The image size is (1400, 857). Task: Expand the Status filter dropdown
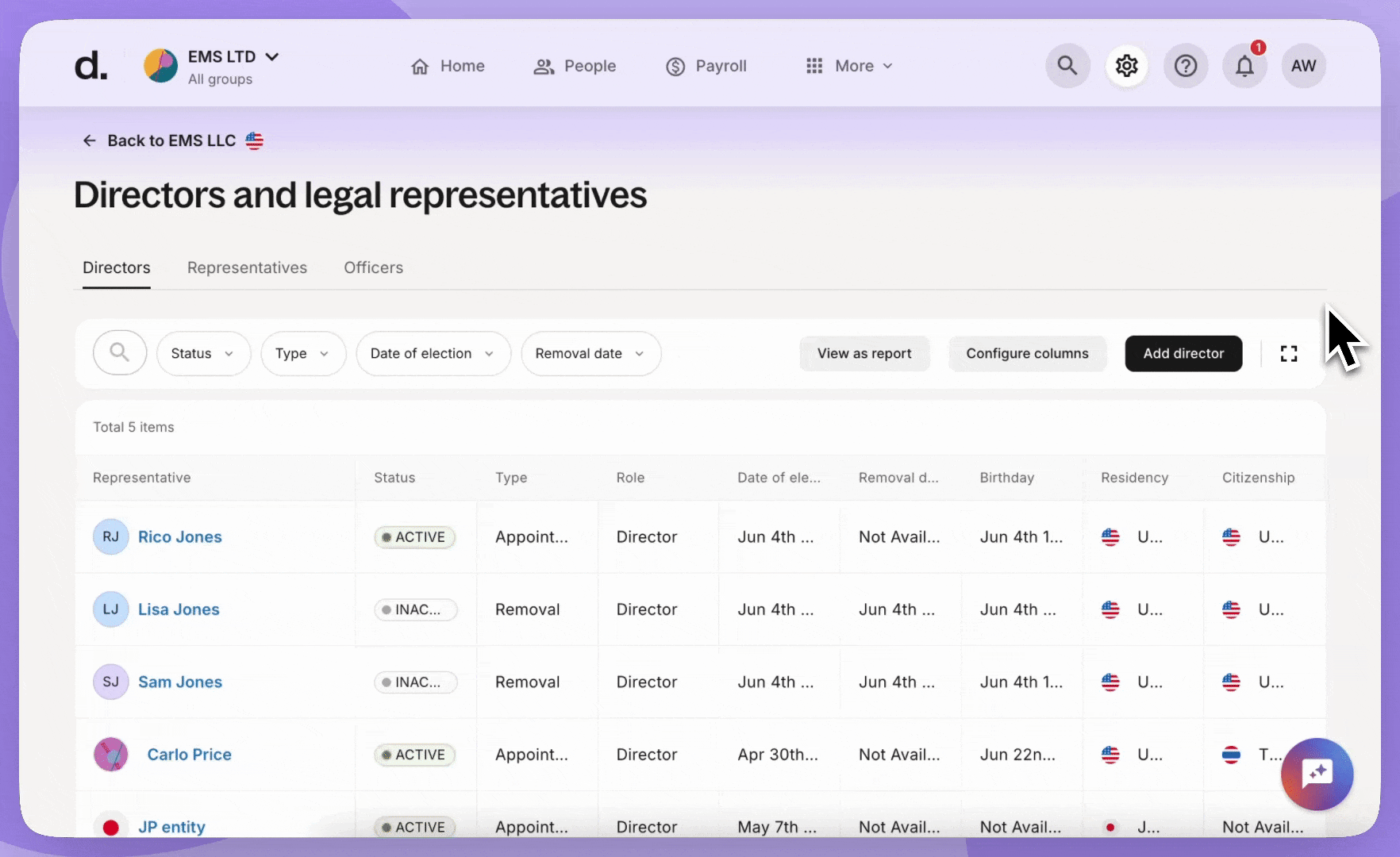(x=203, y=354)
